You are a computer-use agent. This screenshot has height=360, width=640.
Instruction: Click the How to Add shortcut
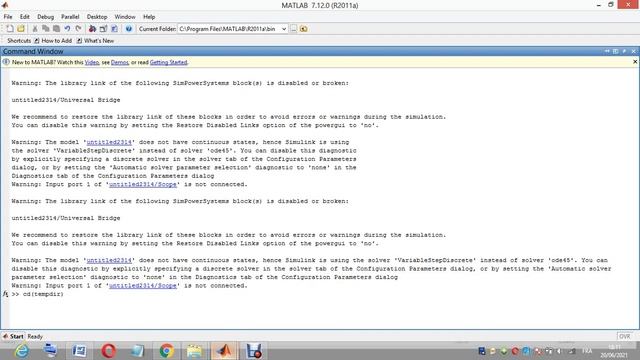(53, 41)
